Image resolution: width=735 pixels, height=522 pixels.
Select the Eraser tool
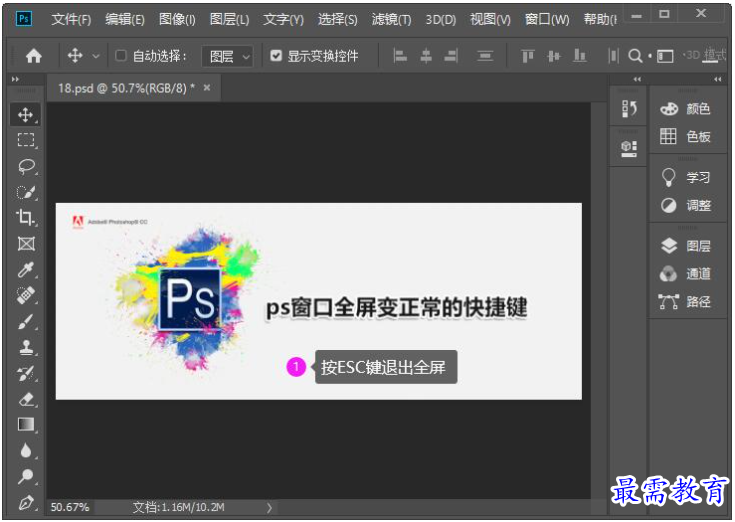tap(26, 399)
